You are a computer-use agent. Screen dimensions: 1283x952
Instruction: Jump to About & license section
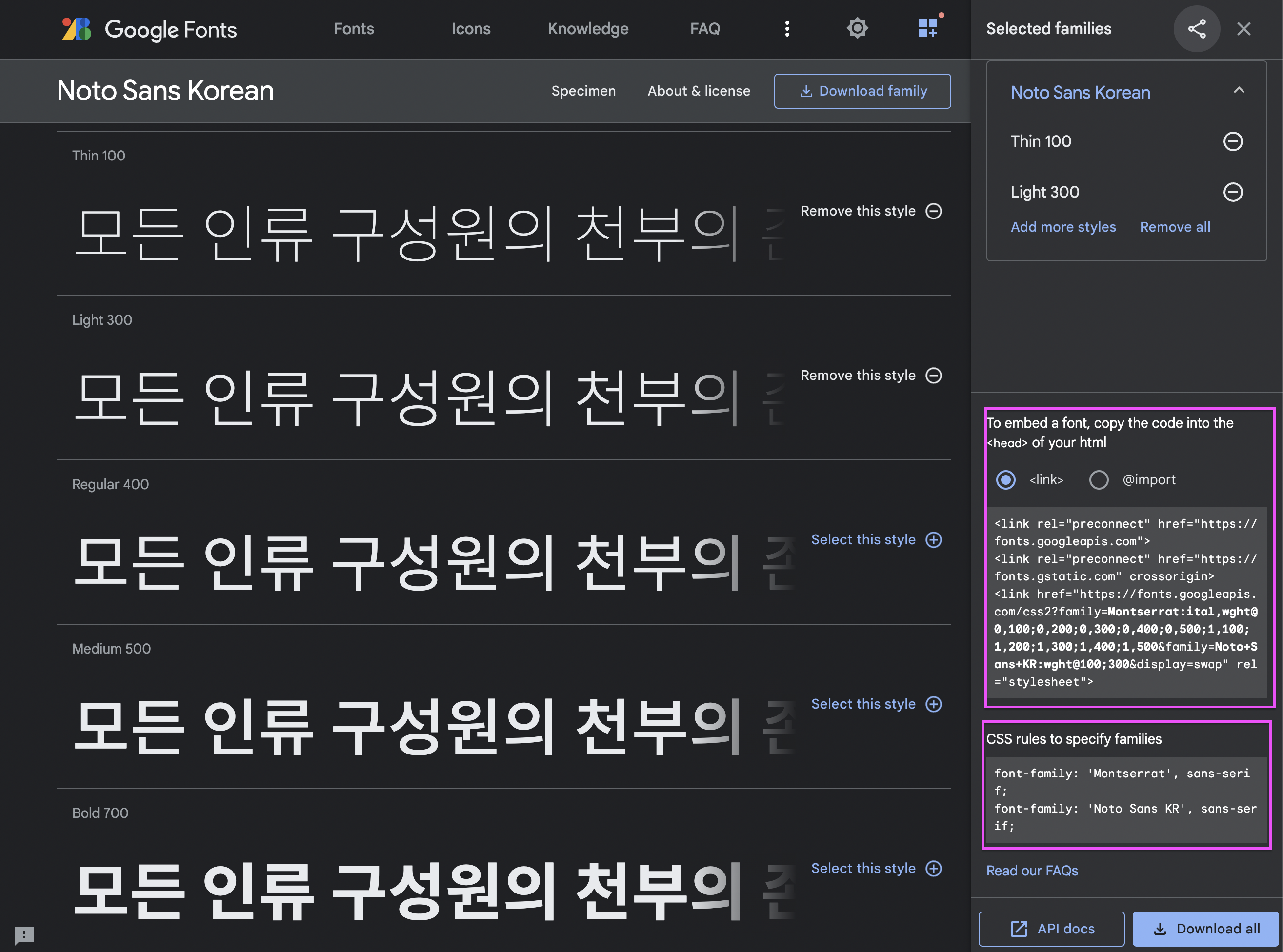[x=699, y=91]
